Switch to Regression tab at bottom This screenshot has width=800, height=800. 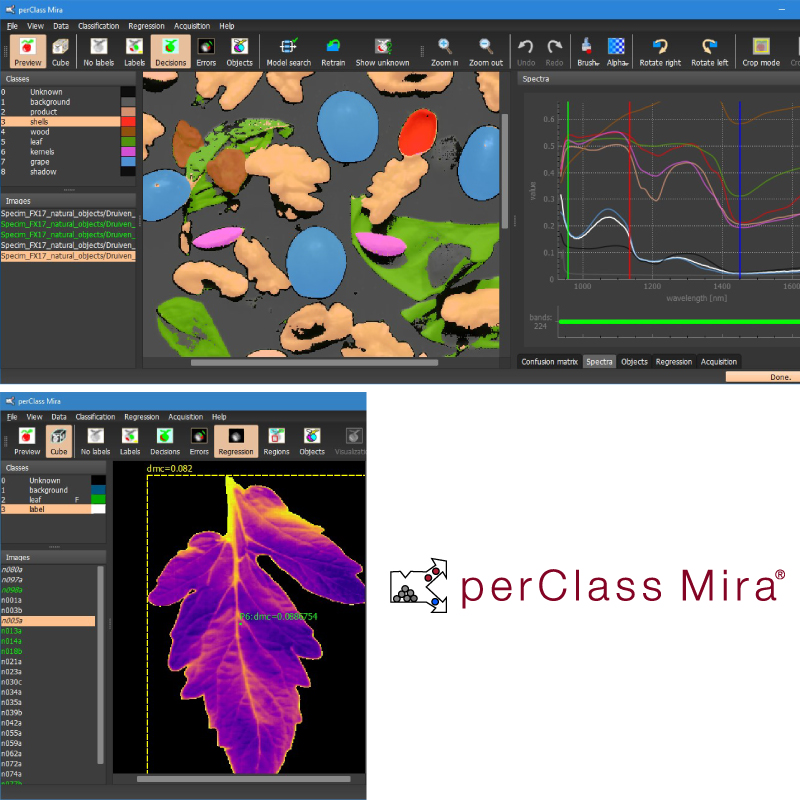pos(673,362)
